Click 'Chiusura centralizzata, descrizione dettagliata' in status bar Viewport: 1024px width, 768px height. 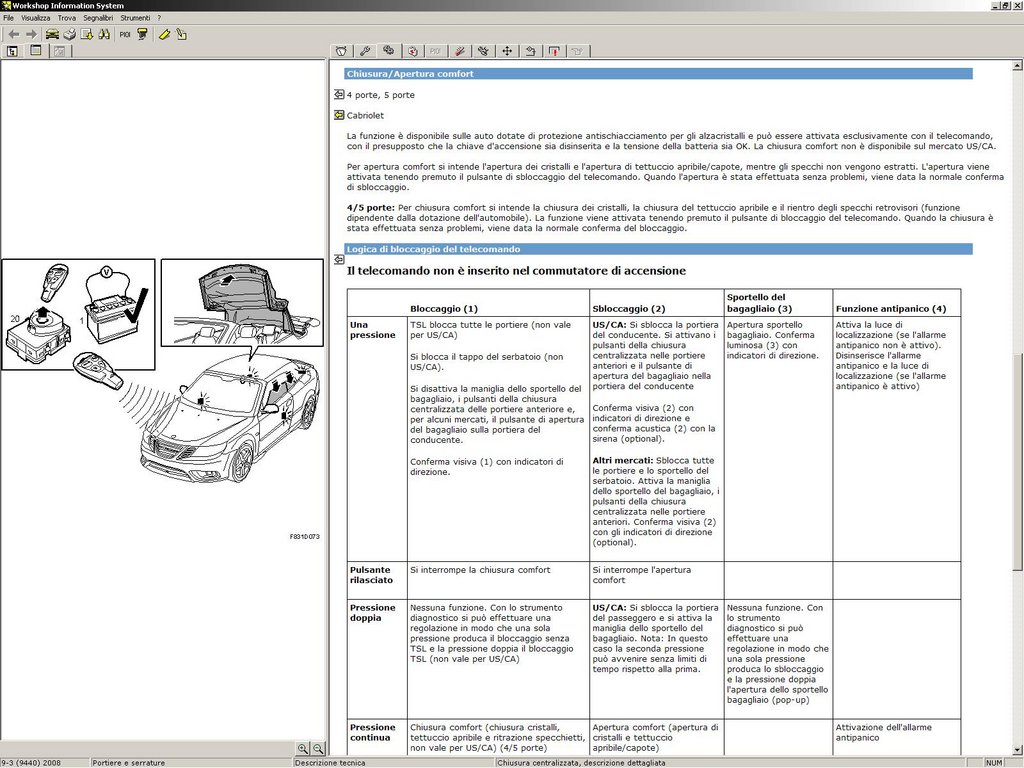[581, 763]
